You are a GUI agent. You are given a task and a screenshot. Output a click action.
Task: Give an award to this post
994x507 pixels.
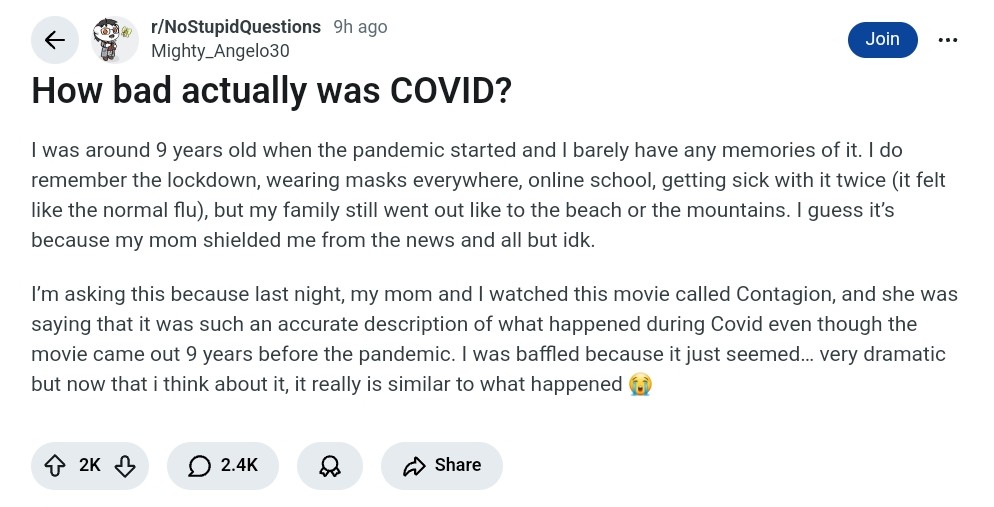click(x=330, y=466)
